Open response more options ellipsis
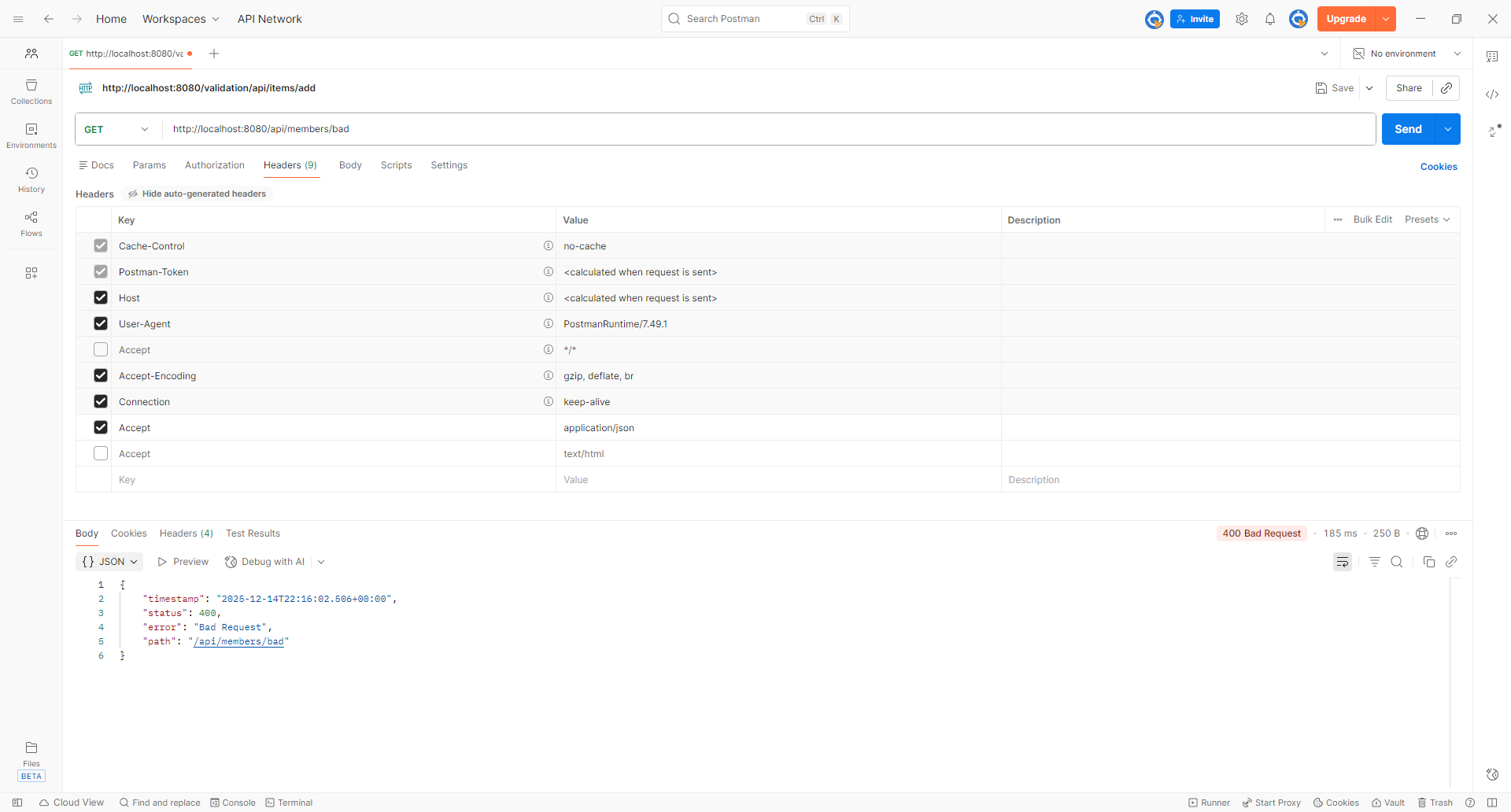 [1451, 533]
